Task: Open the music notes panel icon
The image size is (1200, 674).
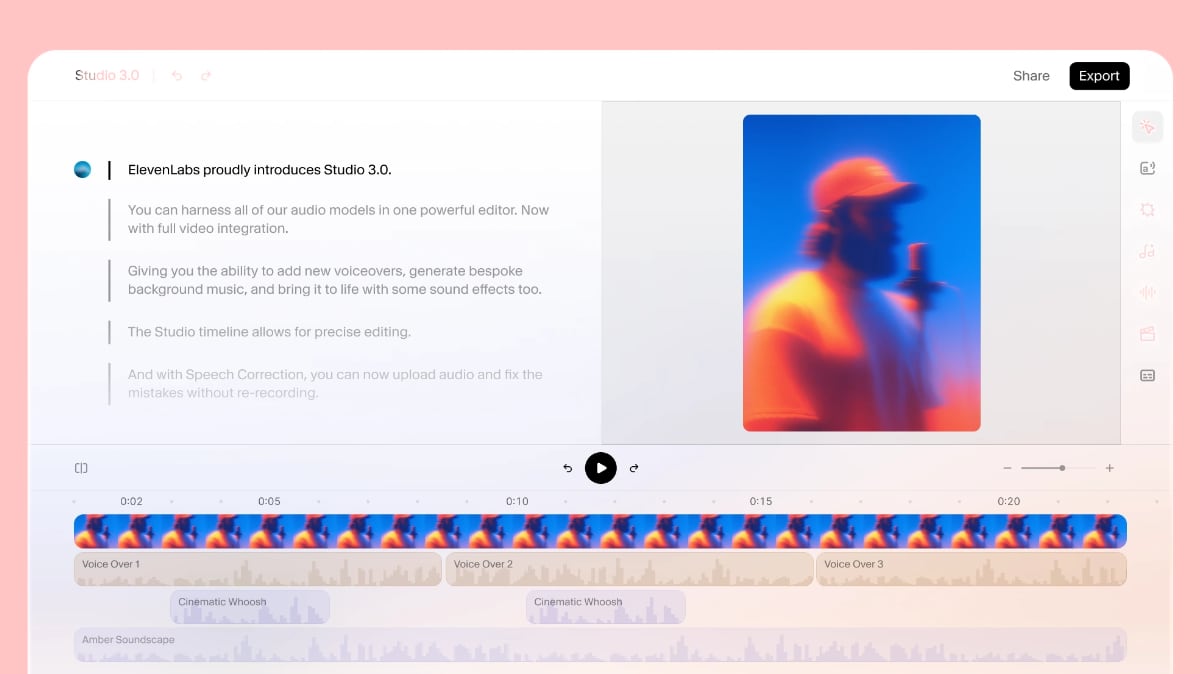Action: pyautogui.click(x=1147, y=251)
